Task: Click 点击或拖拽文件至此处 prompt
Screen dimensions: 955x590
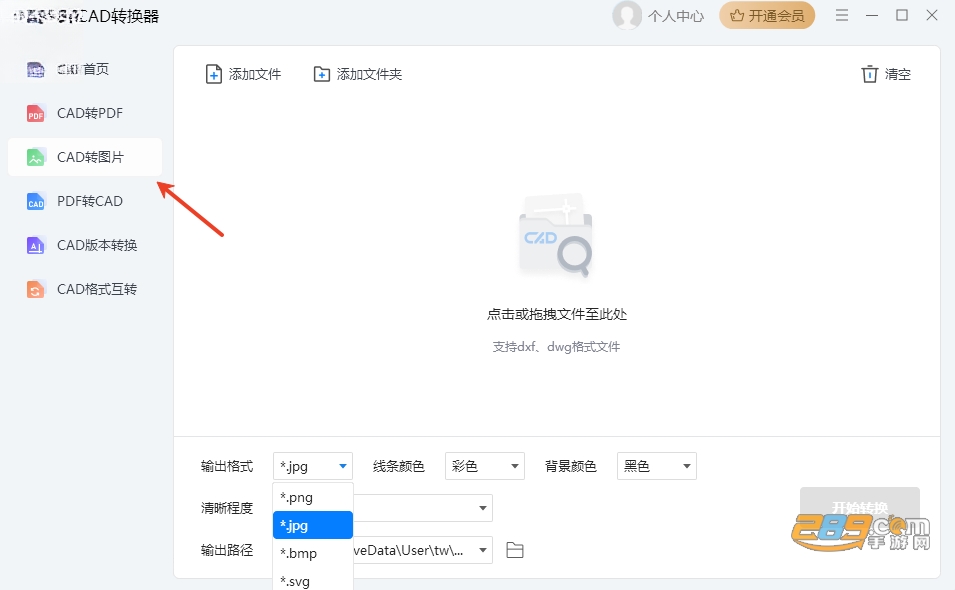Action: coord(557,314)
